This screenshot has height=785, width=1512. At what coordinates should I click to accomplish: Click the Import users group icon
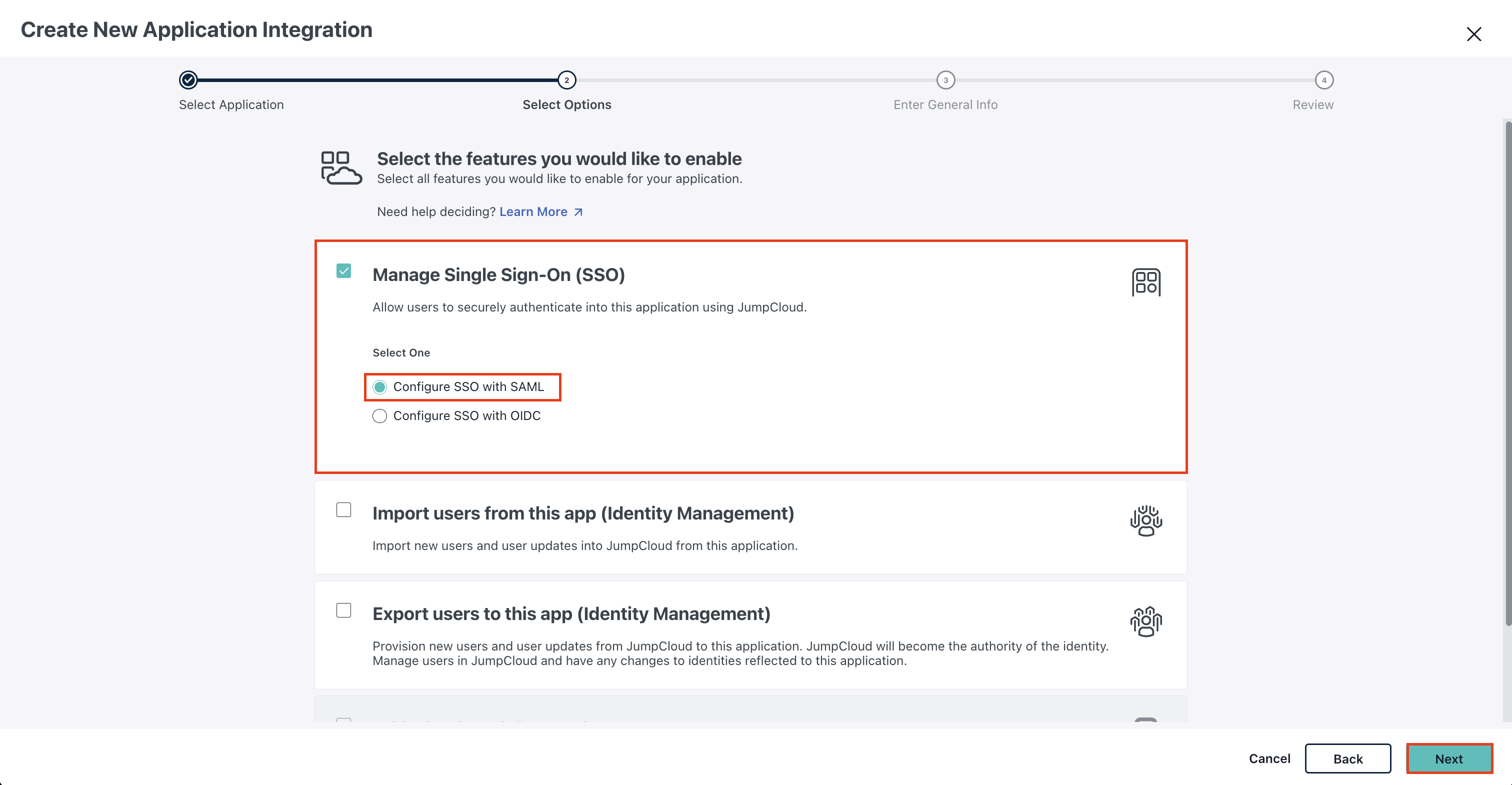[x=1145, y=521]
